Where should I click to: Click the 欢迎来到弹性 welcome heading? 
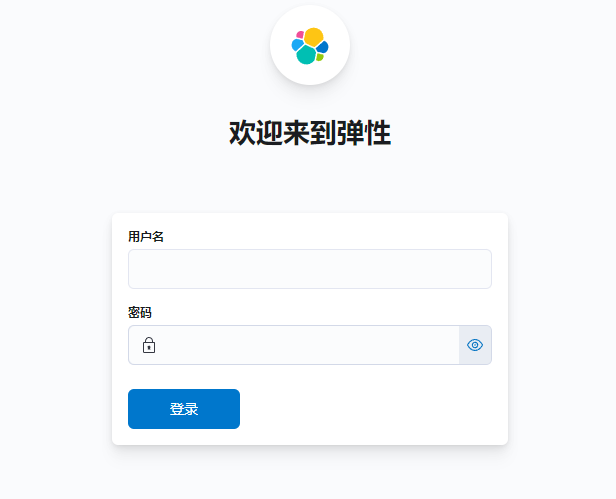pyautogui.click(x=310, y=133)
